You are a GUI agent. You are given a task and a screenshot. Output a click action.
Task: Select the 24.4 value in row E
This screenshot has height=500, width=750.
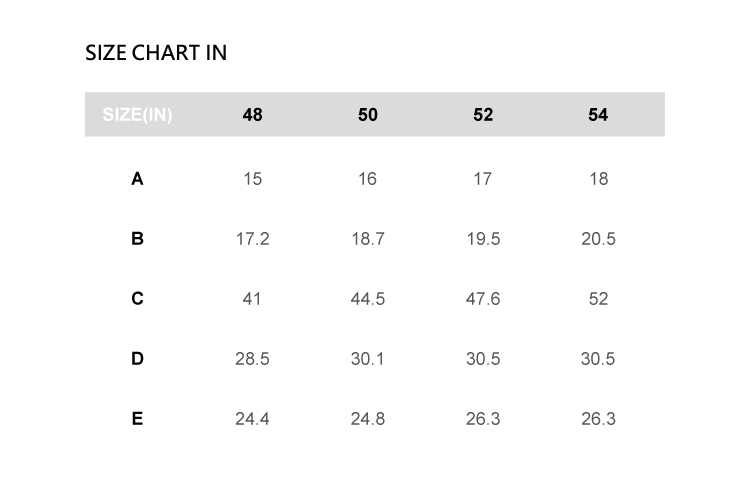pyautogui.click(x=252, y=419)
